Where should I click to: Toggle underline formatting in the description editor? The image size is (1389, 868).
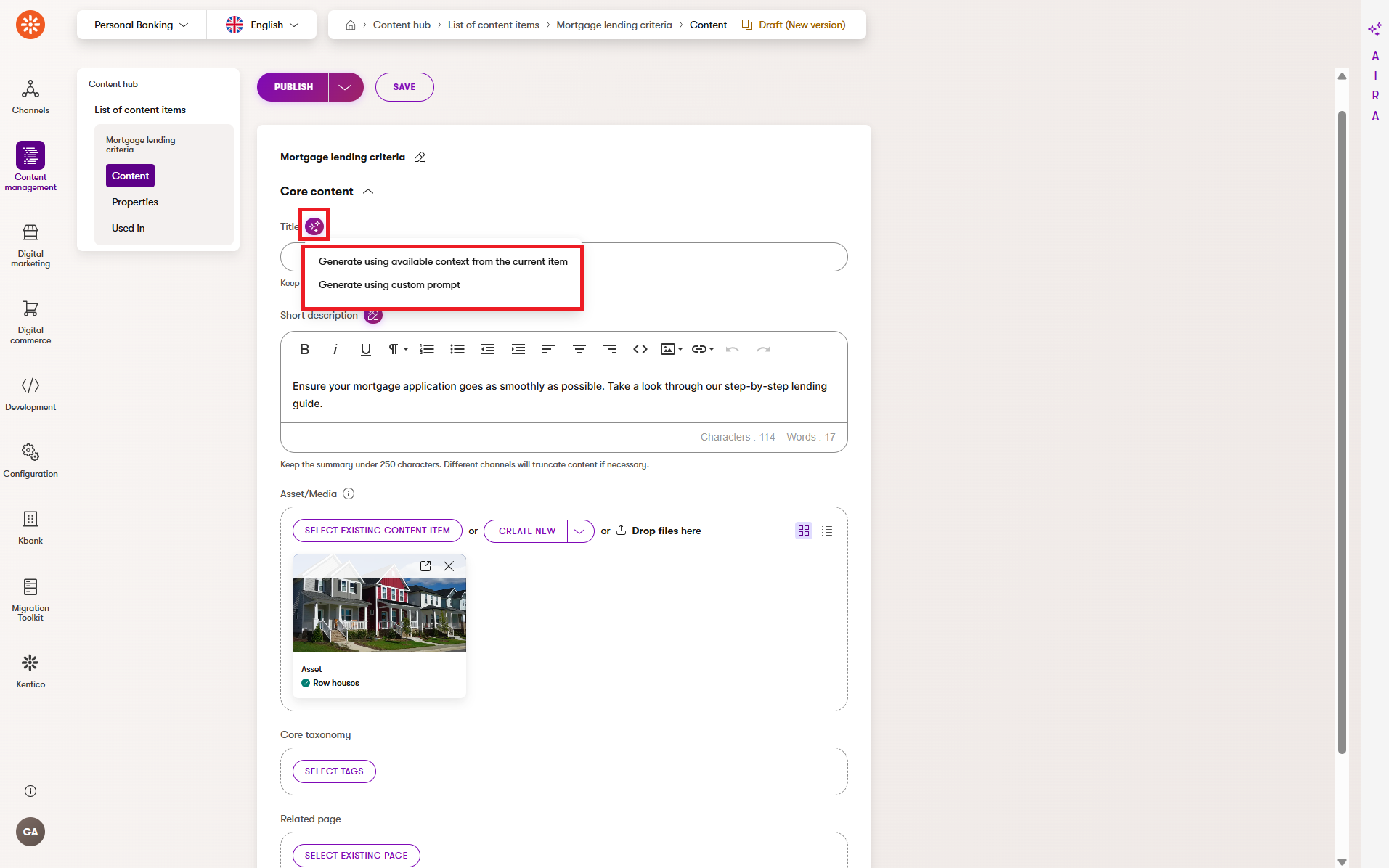[365, 349]
